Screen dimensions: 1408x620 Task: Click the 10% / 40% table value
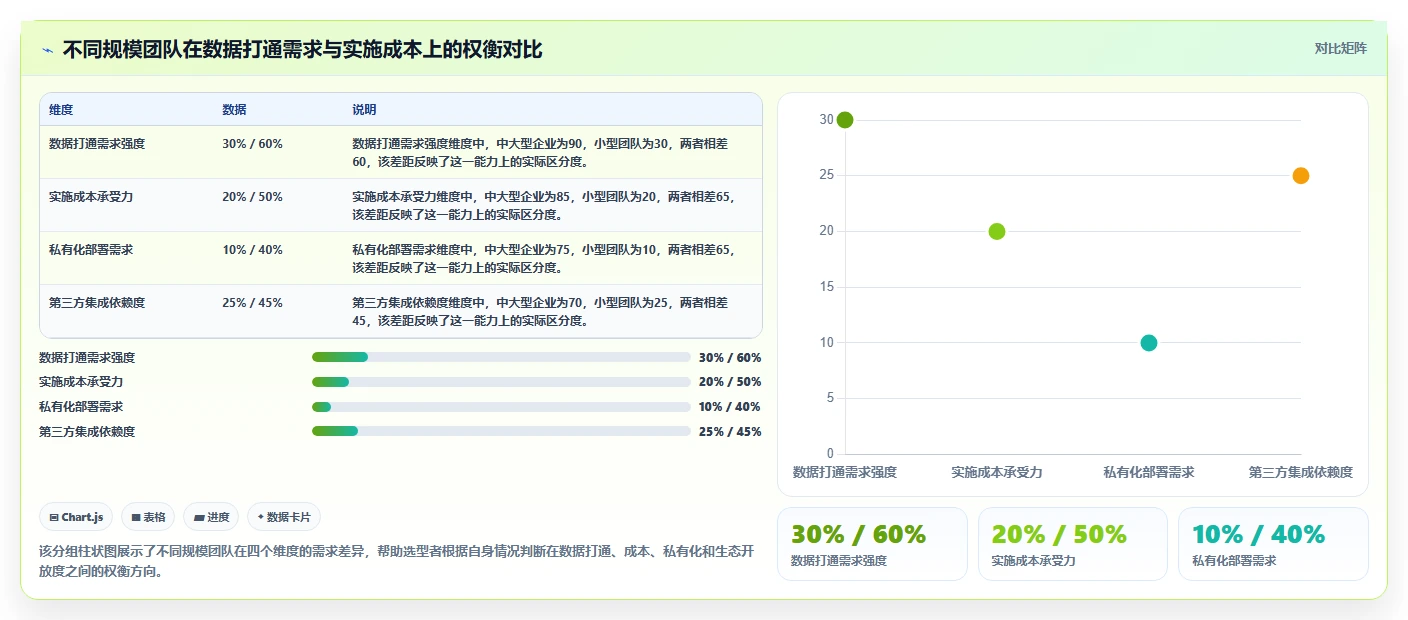252,250
